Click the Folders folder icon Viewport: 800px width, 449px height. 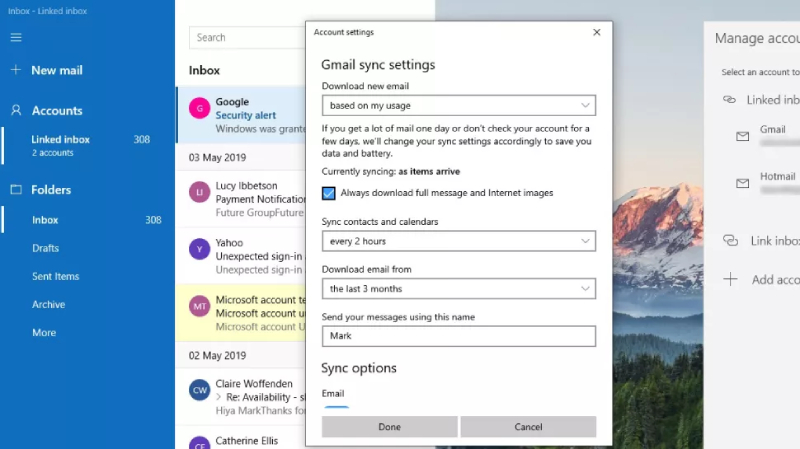tap(16, 189)
